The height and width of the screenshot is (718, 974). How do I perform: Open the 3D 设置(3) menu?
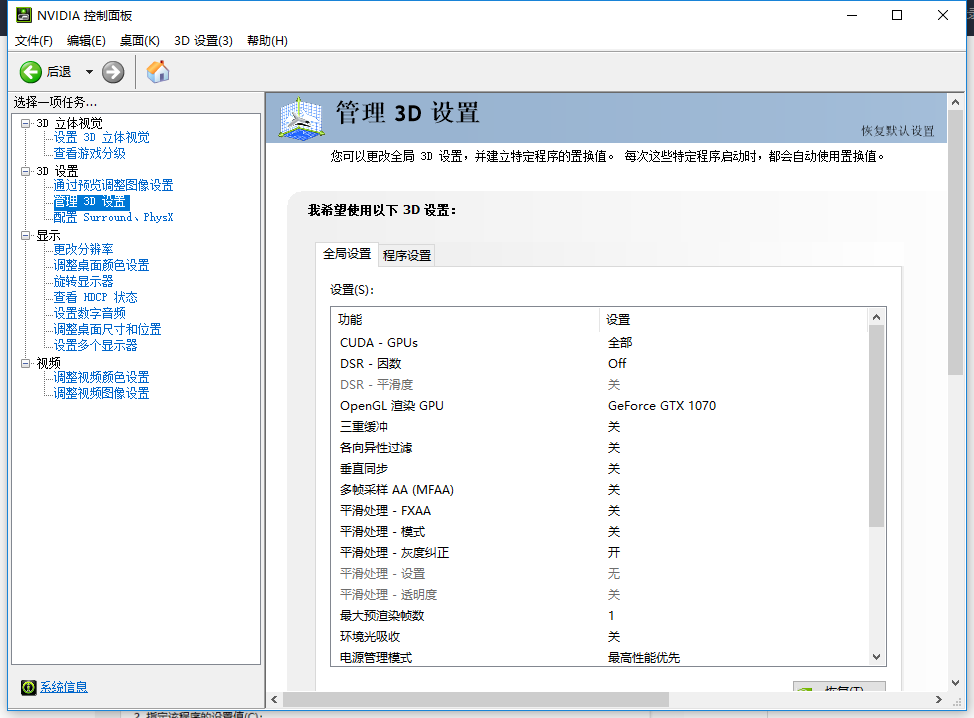pyautogui.click(x=203, y=41)
